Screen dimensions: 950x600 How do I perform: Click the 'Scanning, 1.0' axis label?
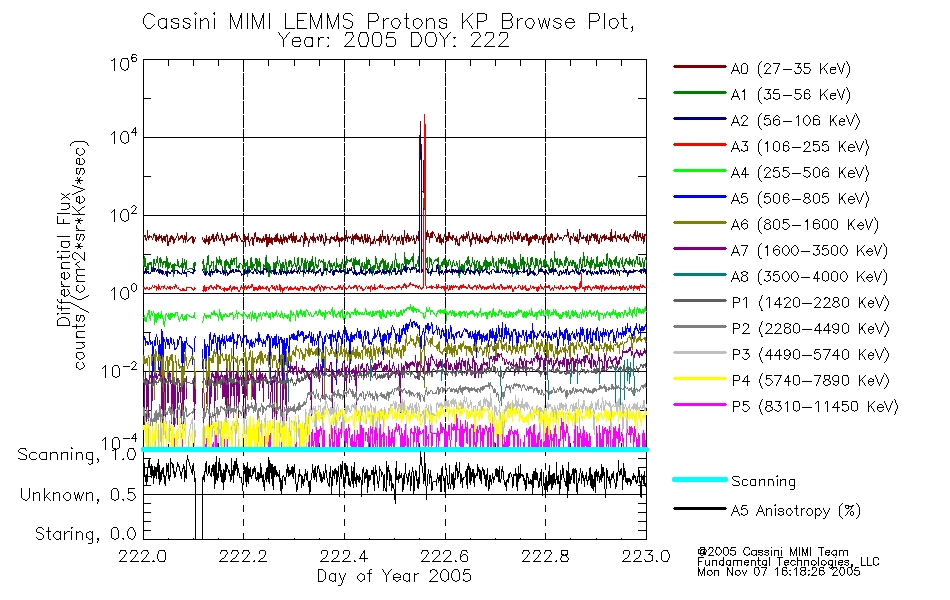tap(77, 455)
